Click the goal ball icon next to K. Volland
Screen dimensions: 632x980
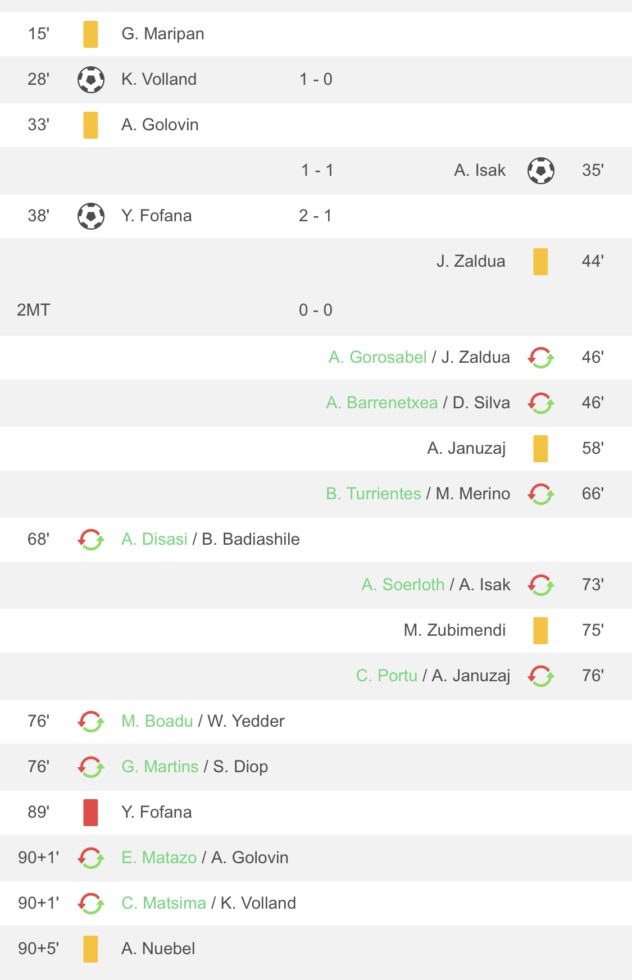[91, 79]
